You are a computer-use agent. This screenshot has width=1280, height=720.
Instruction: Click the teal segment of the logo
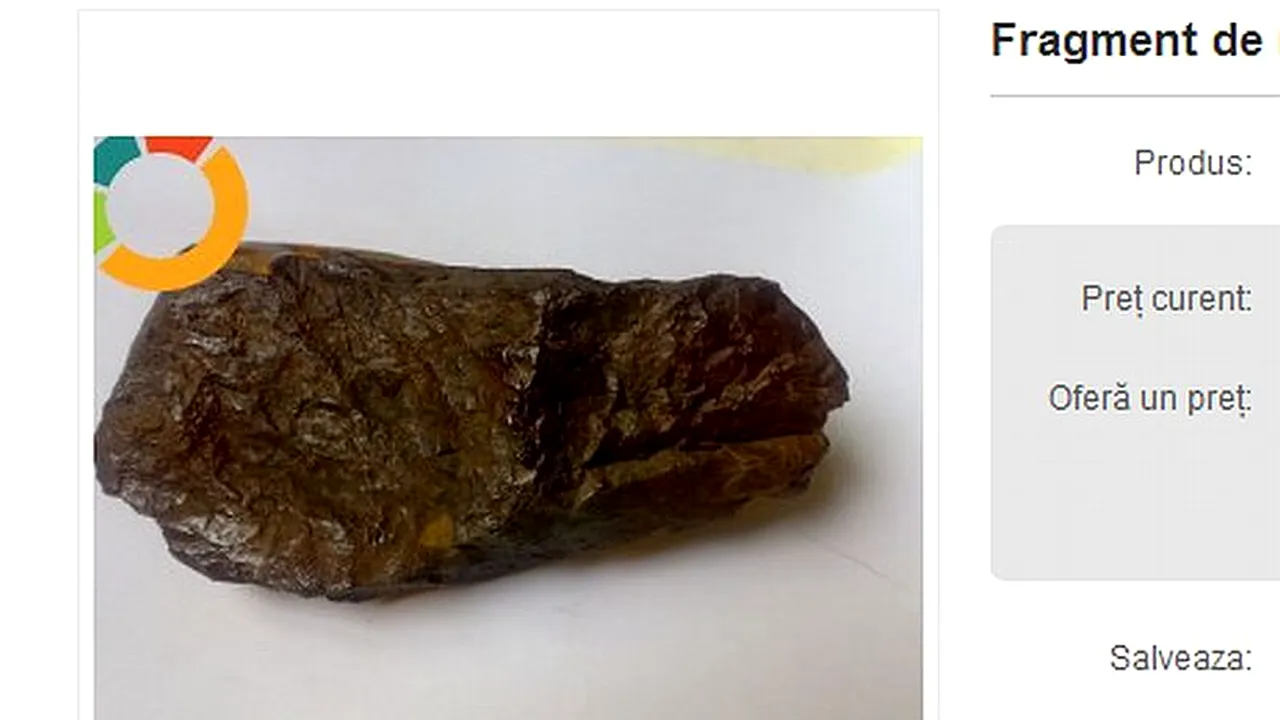click(114, 157)
